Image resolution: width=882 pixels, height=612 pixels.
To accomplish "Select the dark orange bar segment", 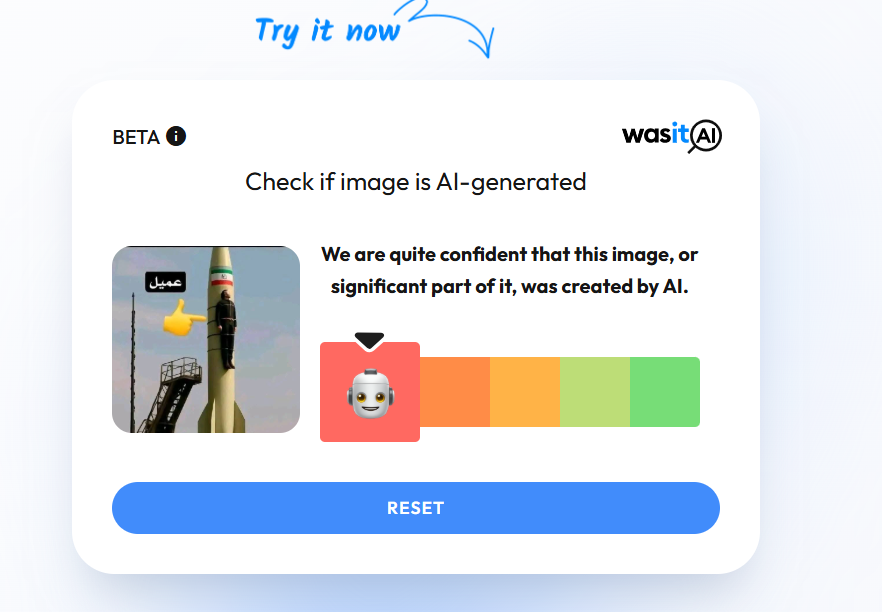I will click(455, 392).
